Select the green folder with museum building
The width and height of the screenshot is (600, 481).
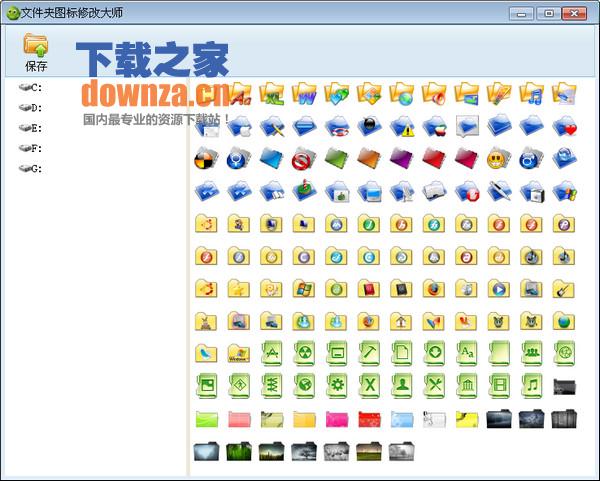pyautogui.click(x=466, y=386)
